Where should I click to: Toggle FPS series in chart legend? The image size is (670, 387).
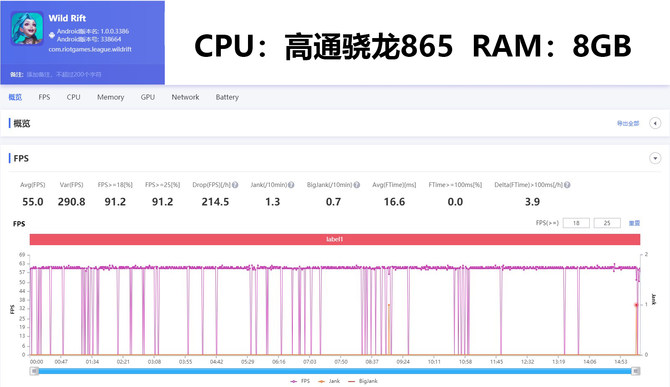point(300,381)
